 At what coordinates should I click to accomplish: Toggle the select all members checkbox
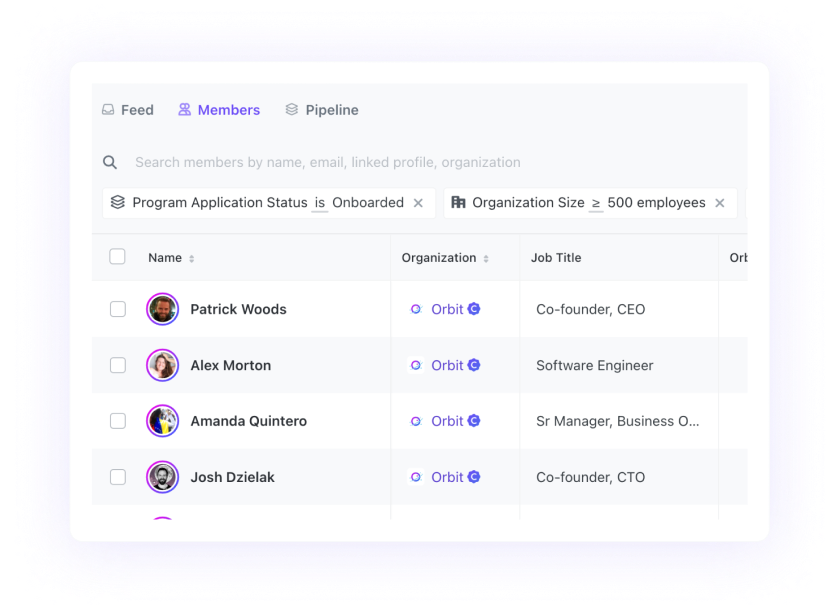coord(118,257)
